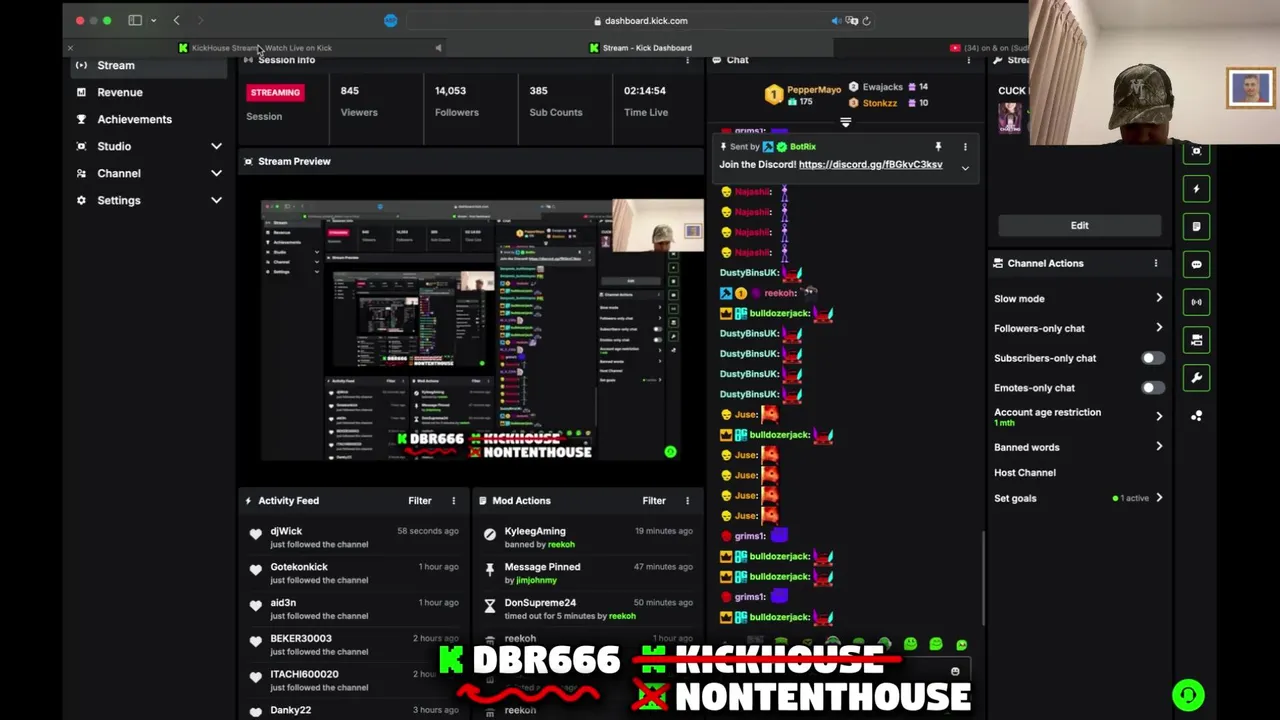This screenshot has height=720, width=1280.
Task: Click PepperMayo top gifter name
Action: click(x=814, y=90)
